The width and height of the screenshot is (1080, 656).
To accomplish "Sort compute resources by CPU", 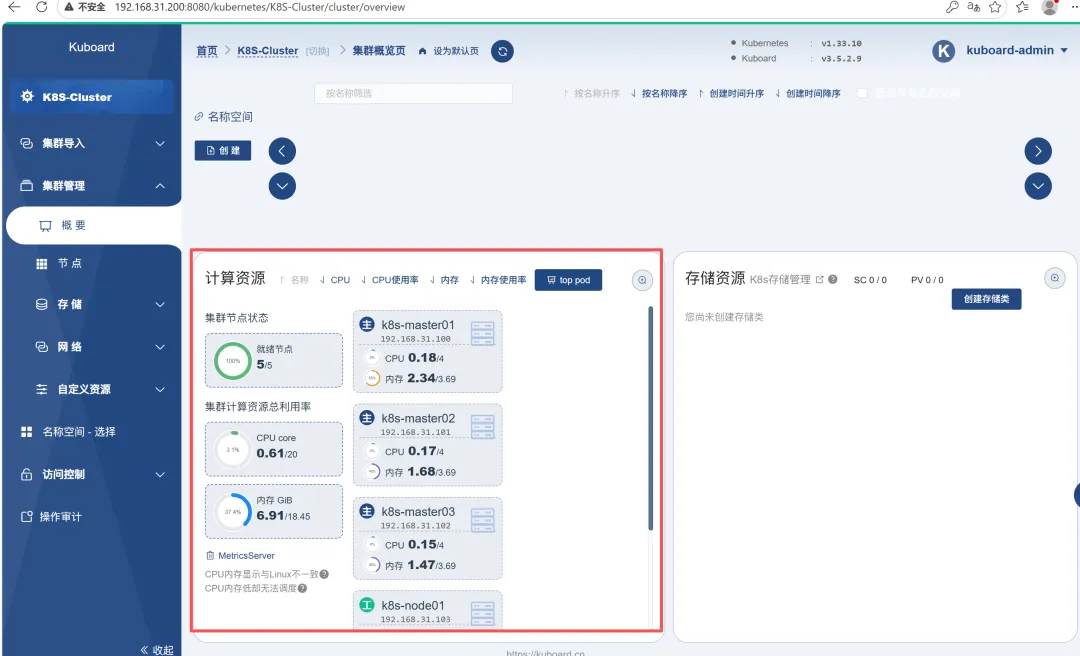I will click(x=335, y=280).
